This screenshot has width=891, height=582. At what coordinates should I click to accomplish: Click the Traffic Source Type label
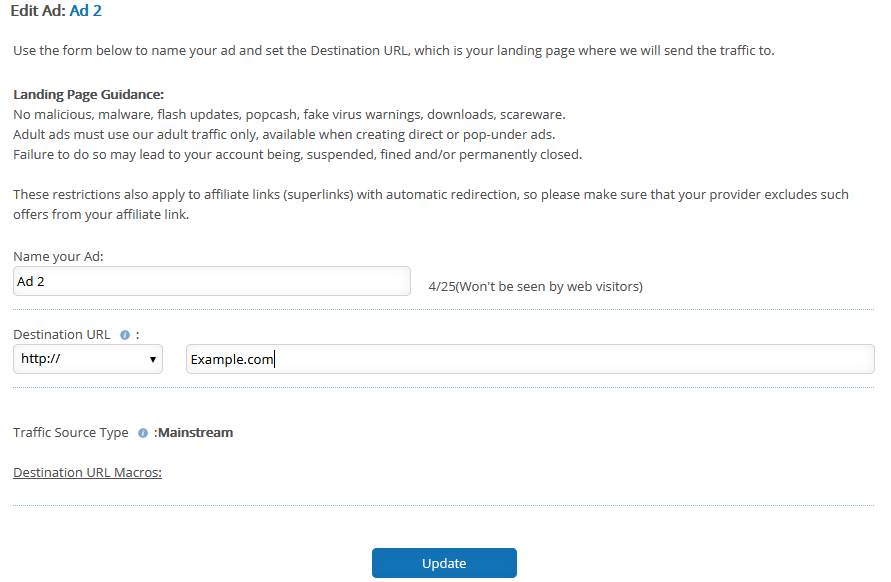coord(71,433)
